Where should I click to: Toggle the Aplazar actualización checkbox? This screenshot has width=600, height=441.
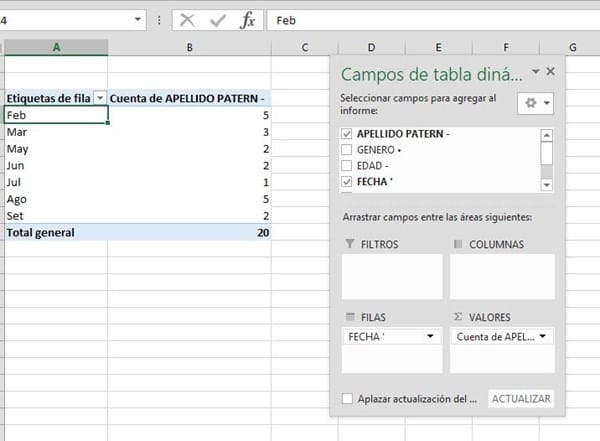point(347,399)
